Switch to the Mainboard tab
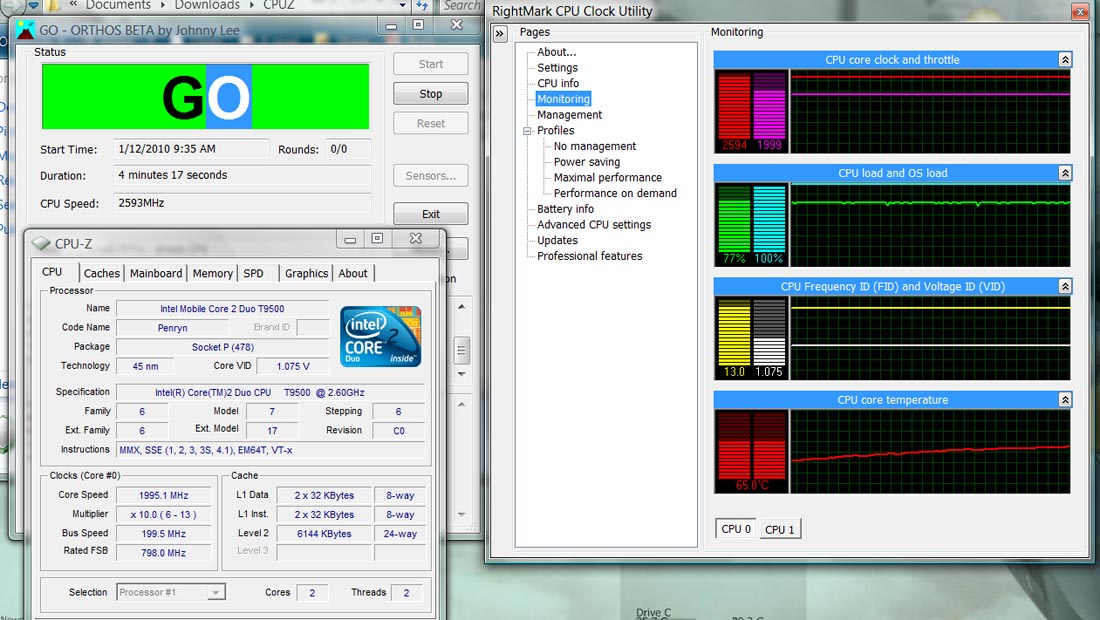 [156, 274]
